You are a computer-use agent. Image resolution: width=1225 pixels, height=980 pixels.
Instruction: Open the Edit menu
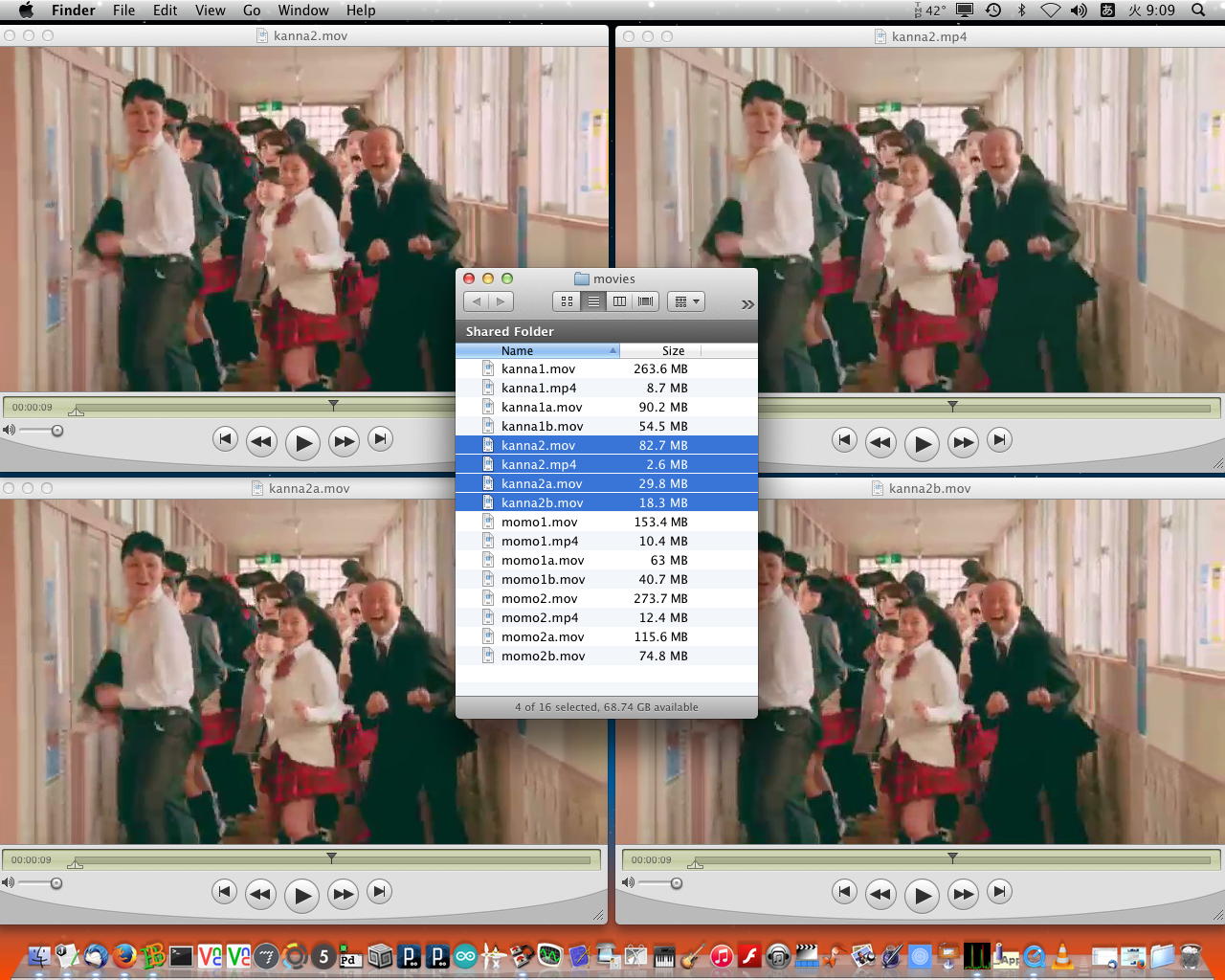click(166, 11)
